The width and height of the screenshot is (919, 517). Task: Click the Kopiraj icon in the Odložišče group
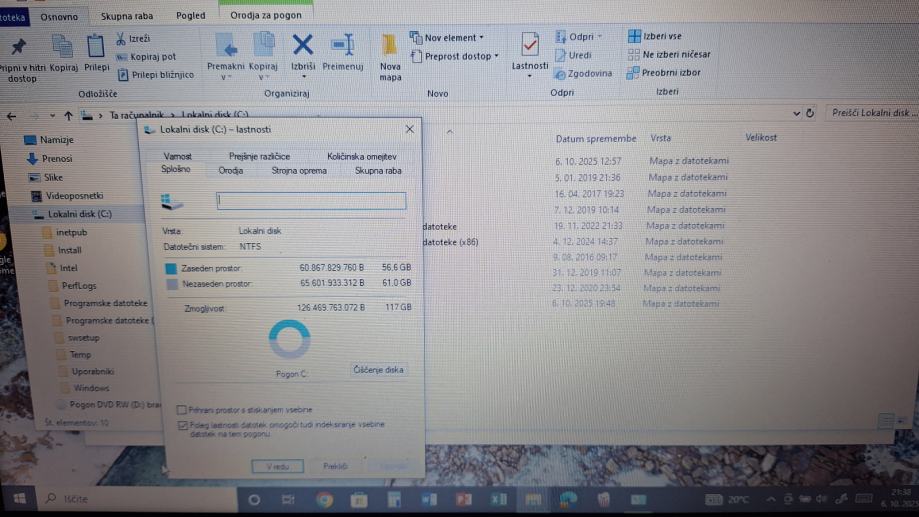coord(63,46)
